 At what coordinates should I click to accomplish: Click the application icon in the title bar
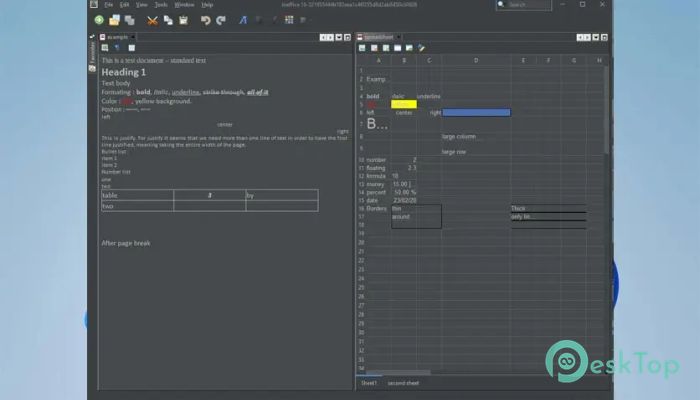click(x=94, y=4)
